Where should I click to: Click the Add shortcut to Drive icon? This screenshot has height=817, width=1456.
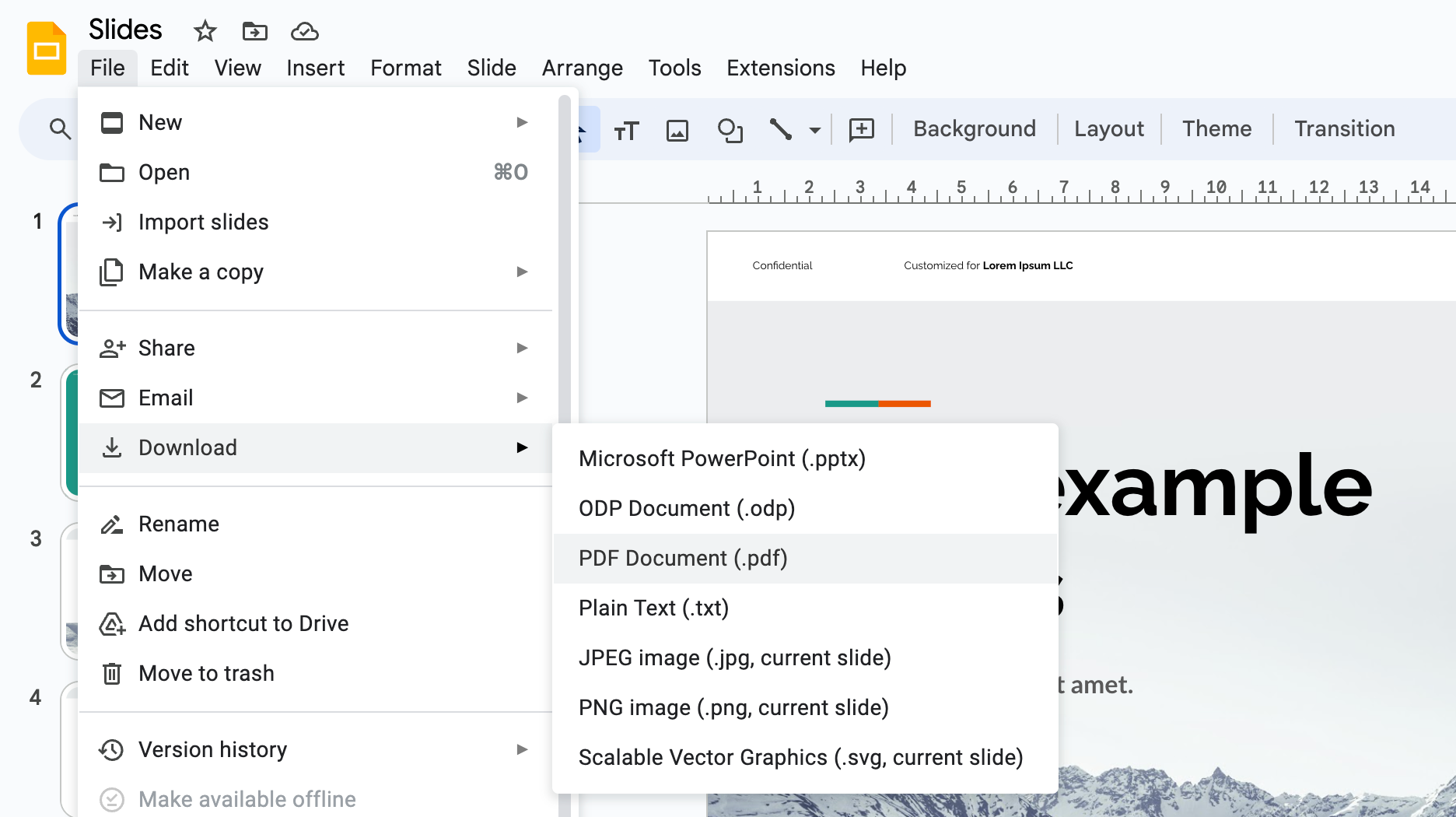tap(112, 624)
